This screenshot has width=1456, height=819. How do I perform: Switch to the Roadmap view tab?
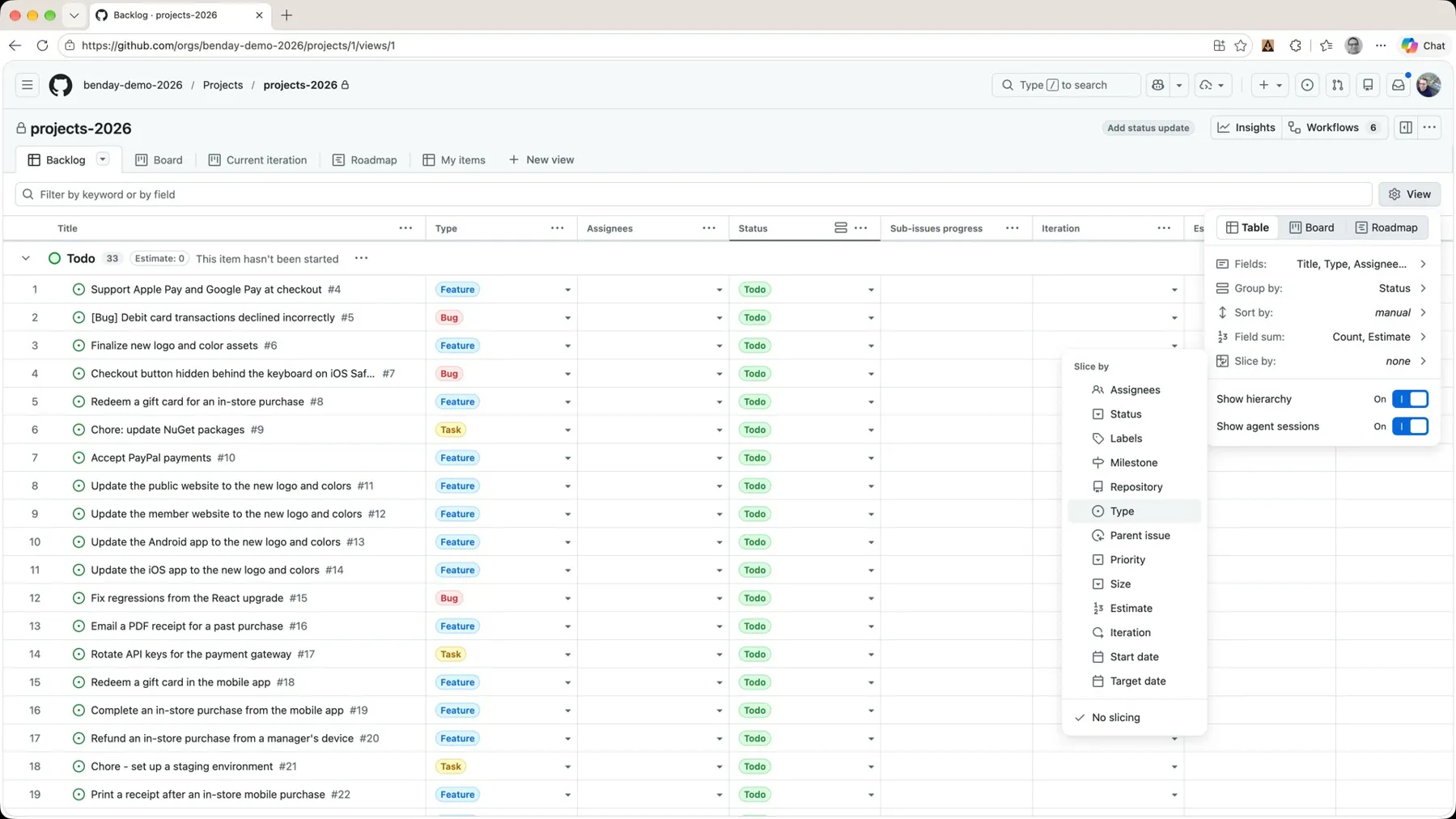point(364,159)
